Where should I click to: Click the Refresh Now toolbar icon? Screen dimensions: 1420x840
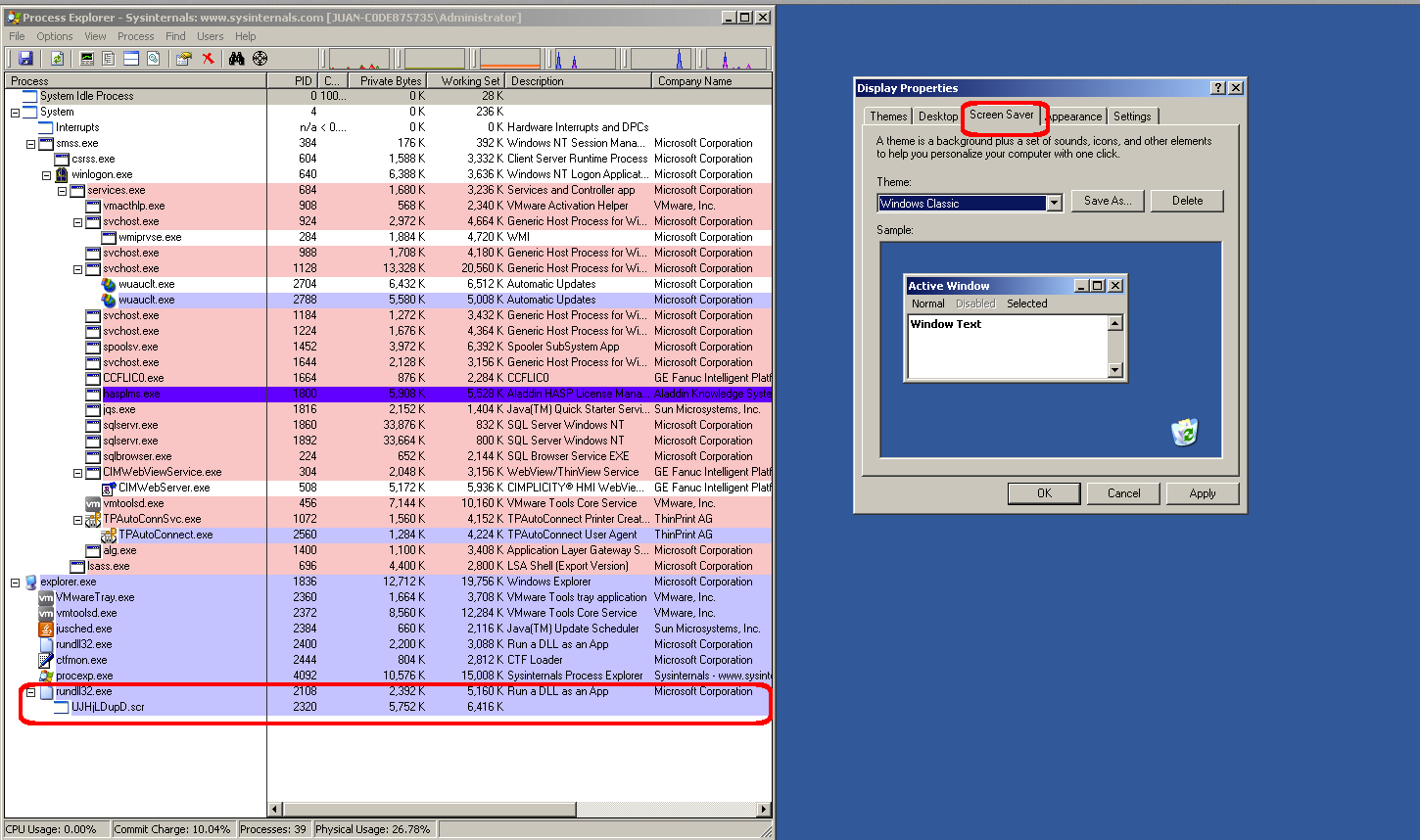(57, 59)
